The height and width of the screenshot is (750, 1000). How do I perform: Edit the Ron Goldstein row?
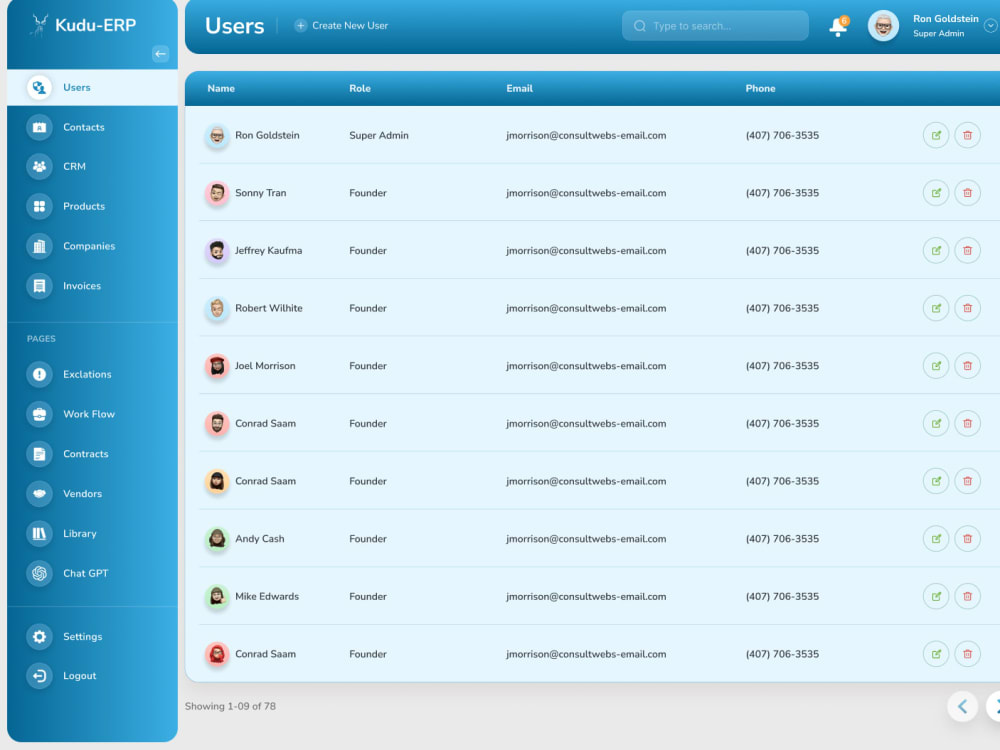936,135
